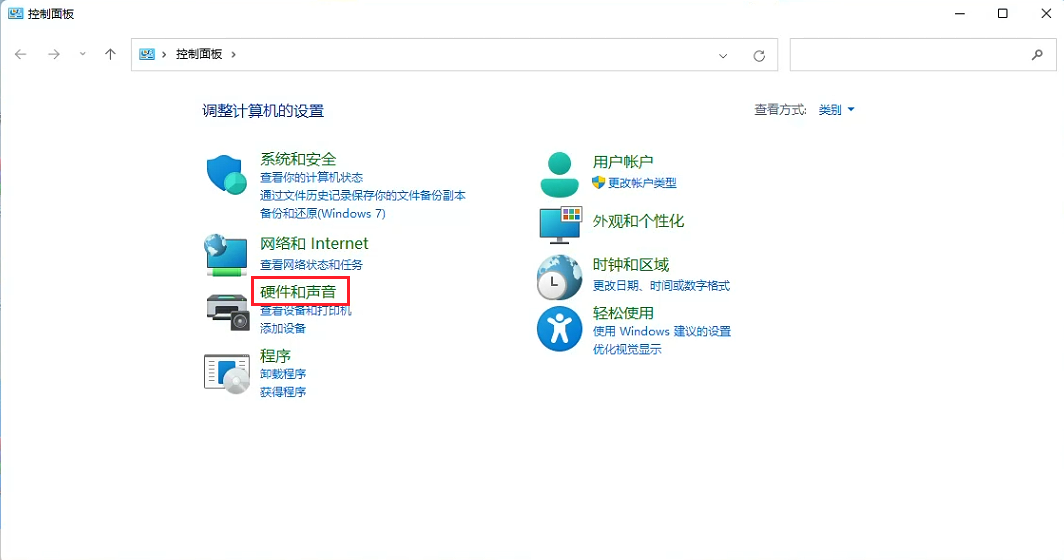Click the 用户帐户 person icon

[x=559, y=174]
